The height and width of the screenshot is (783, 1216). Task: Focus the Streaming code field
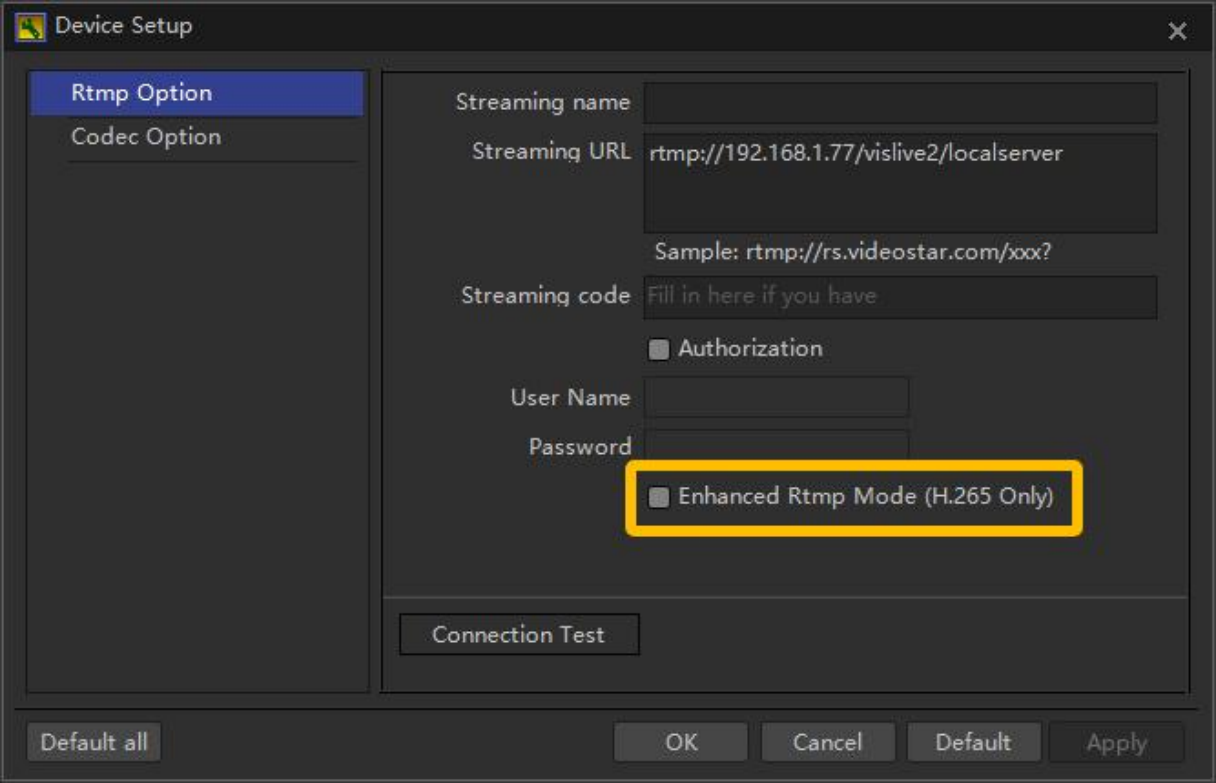tap(900, 297)
